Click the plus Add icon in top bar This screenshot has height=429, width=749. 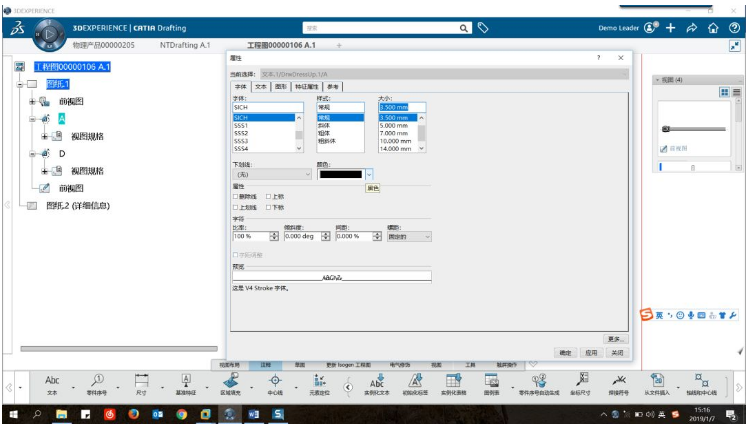671,28
